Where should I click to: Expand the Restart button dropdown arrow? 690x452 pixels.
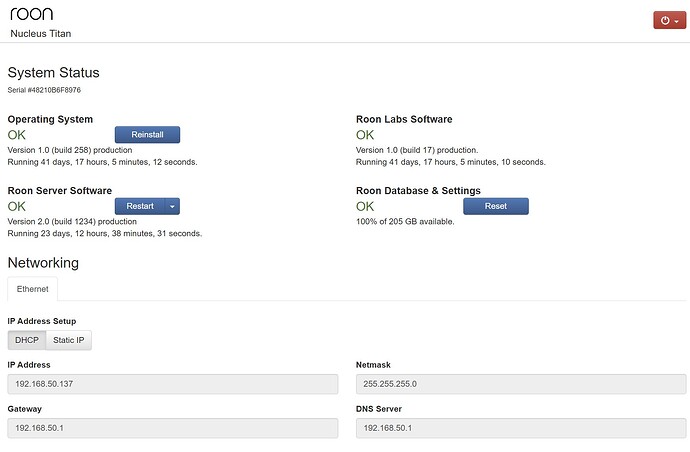pyautogui.click(x=172, y=206)
